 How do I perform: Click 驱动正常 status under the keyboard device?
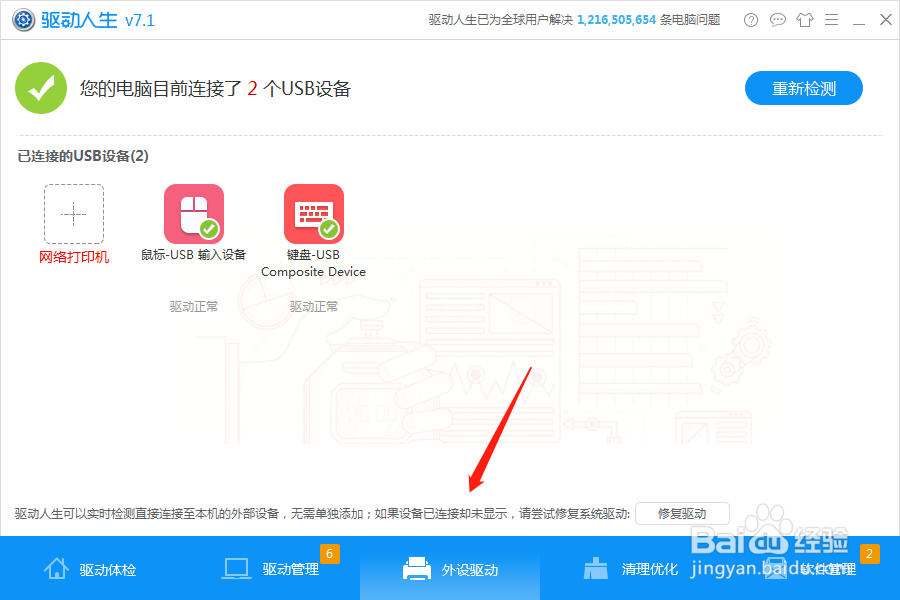point(313,307)
